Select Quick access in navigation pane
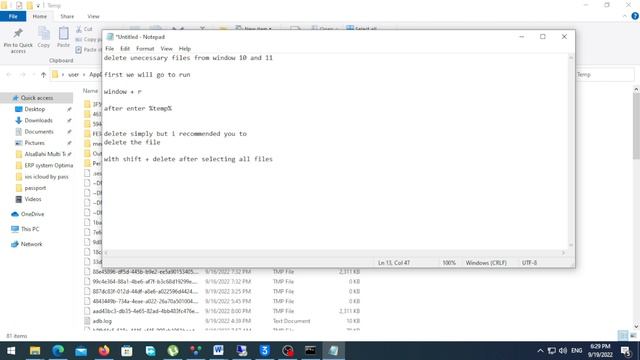Screen dimensions: 640x360 (x=37, y=98)
